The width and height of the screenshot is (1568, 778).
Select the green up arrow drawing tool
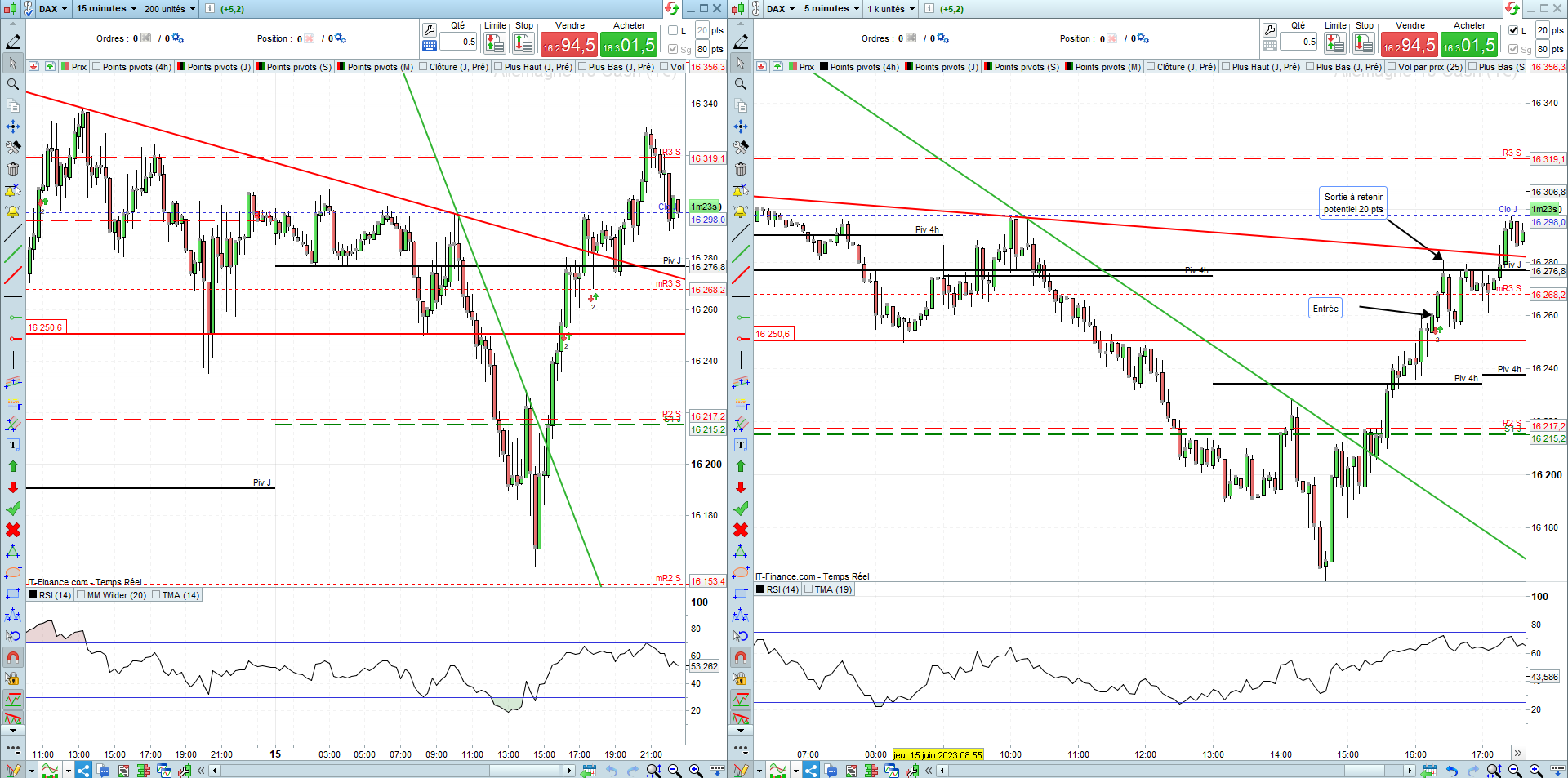pos(13,466)
